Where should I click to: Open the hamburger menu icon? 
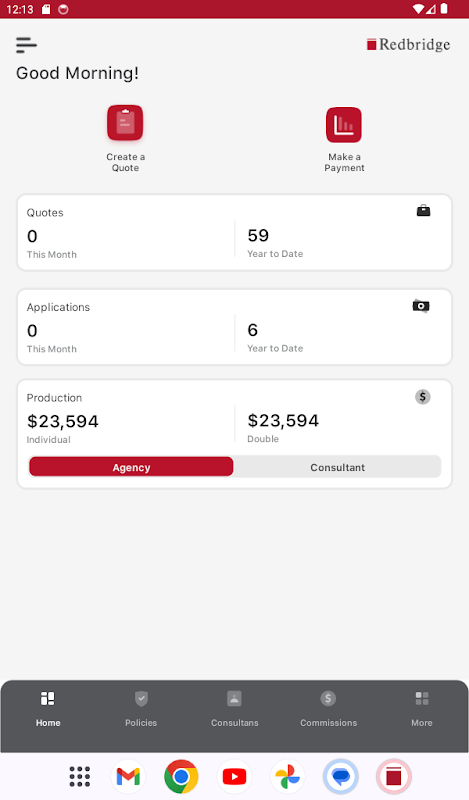[26, 45]
